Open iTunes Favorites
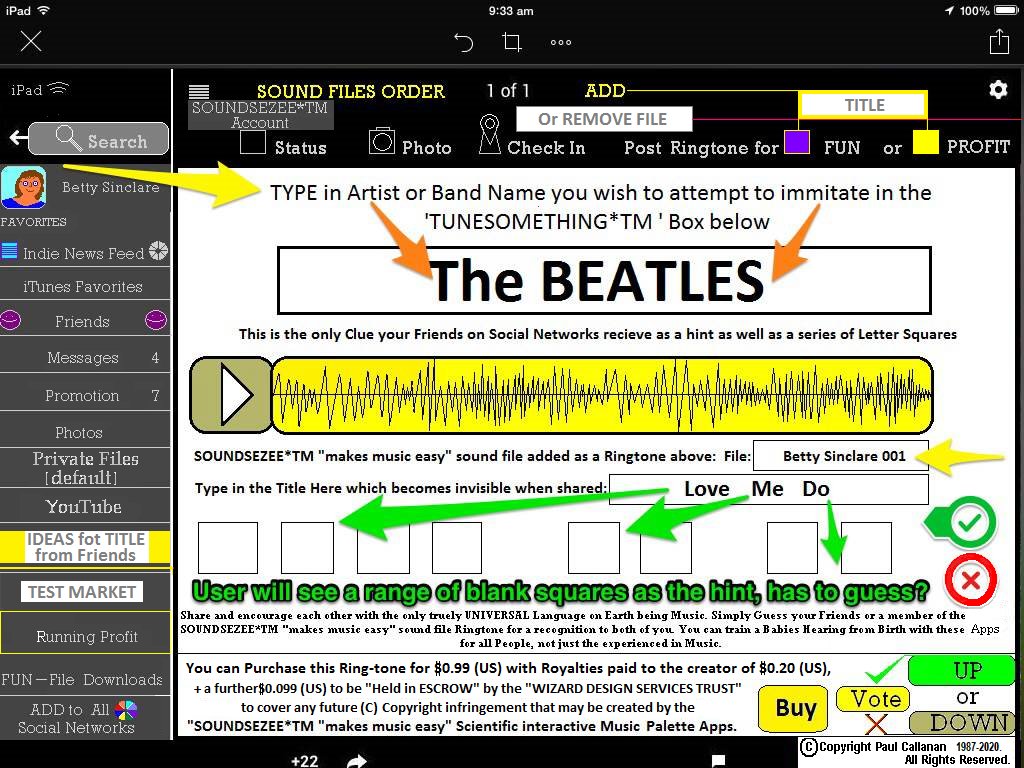1024x768 pixels. click(85, 286)
